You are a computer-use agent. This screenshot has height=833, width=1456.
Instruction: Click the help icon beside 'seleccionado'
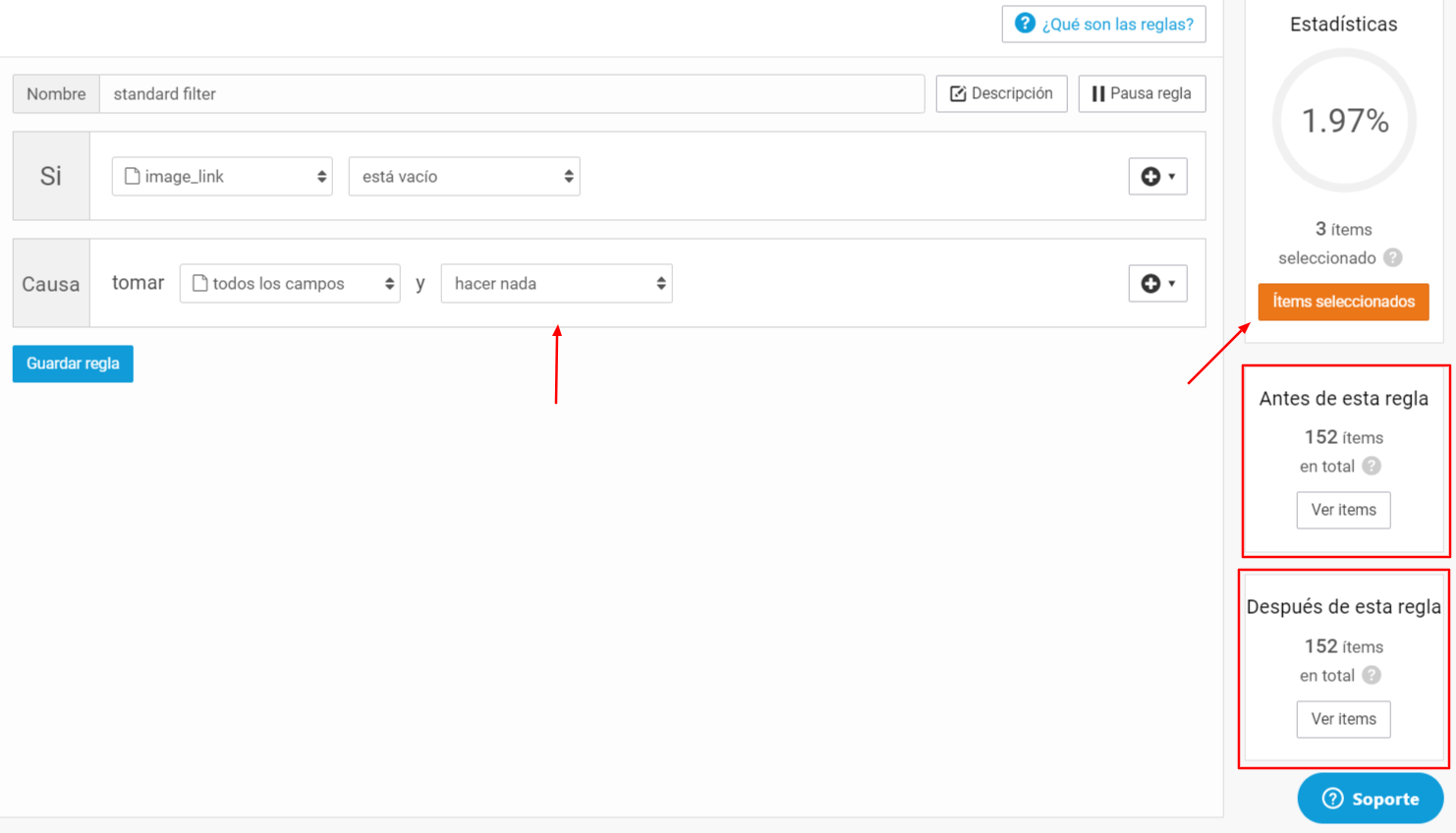(x=1392, y=258)
